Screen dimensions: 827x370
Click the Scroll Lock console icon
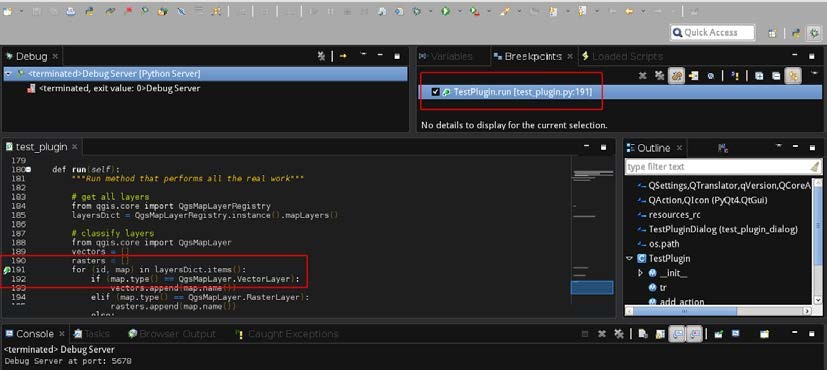(660, 334)
